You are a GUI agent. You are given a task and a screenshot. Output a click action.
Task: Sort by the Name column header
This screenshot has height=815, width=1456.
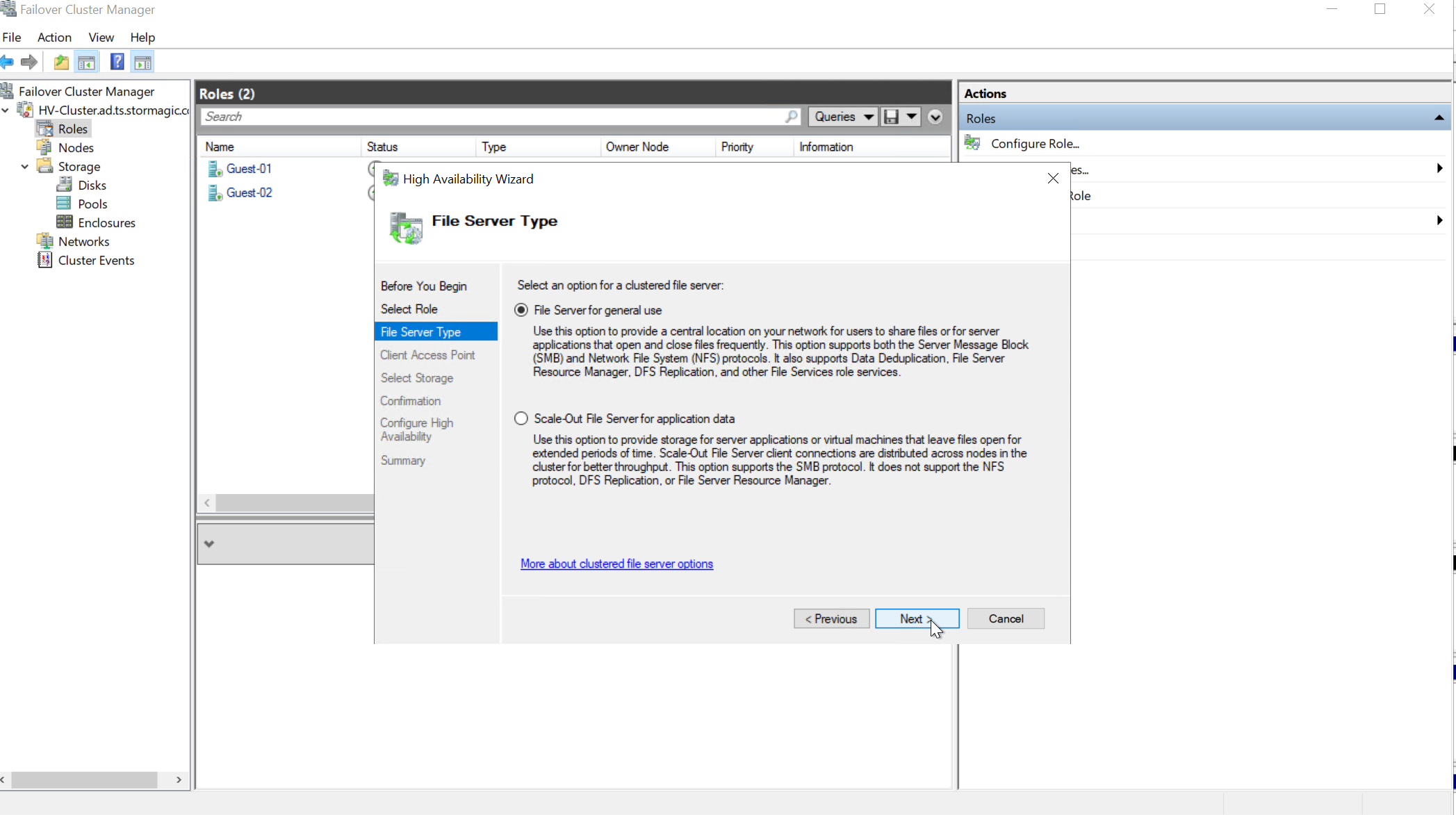[280, 147]
